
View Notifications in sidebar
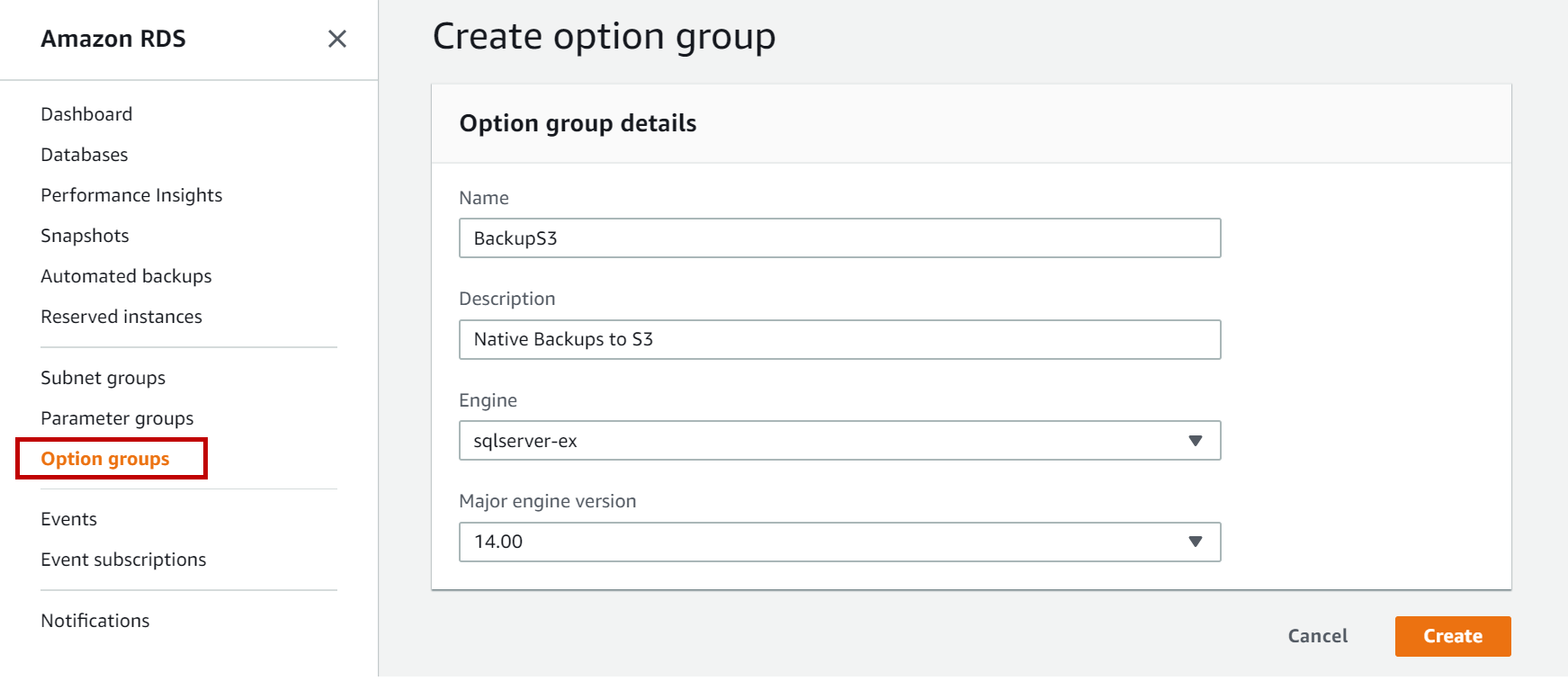tap(94, 621)
